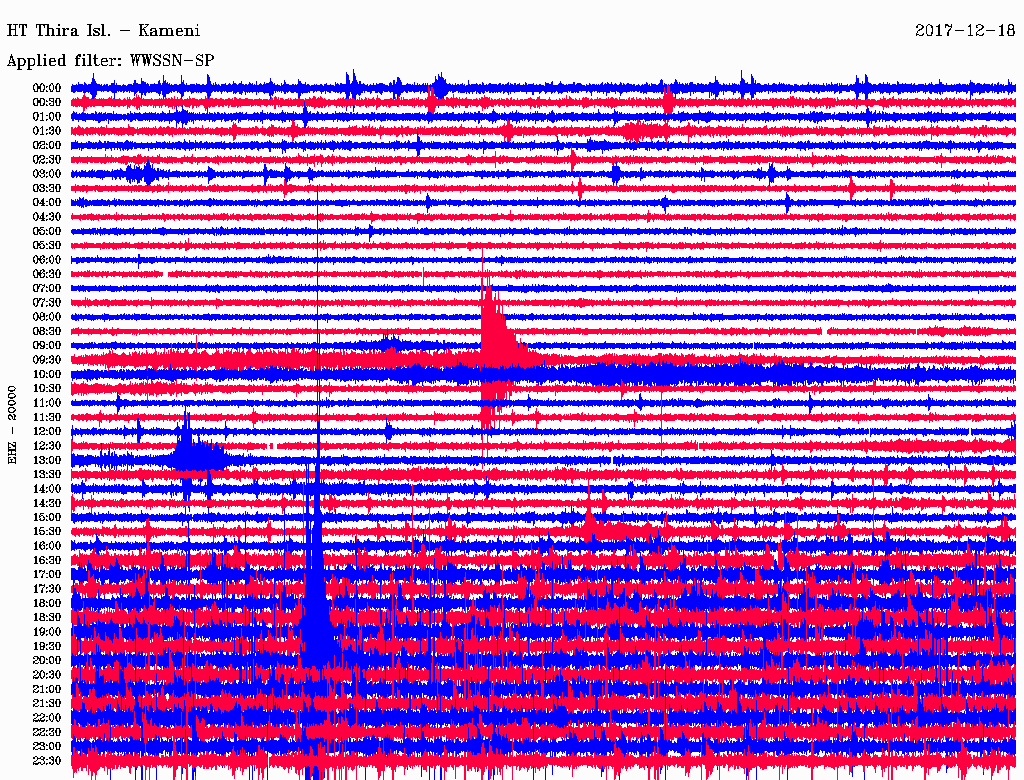This screenshot has width=1024, height=780.
Task: Select the '23:00' time label
Action: click(x=47, y=747)
